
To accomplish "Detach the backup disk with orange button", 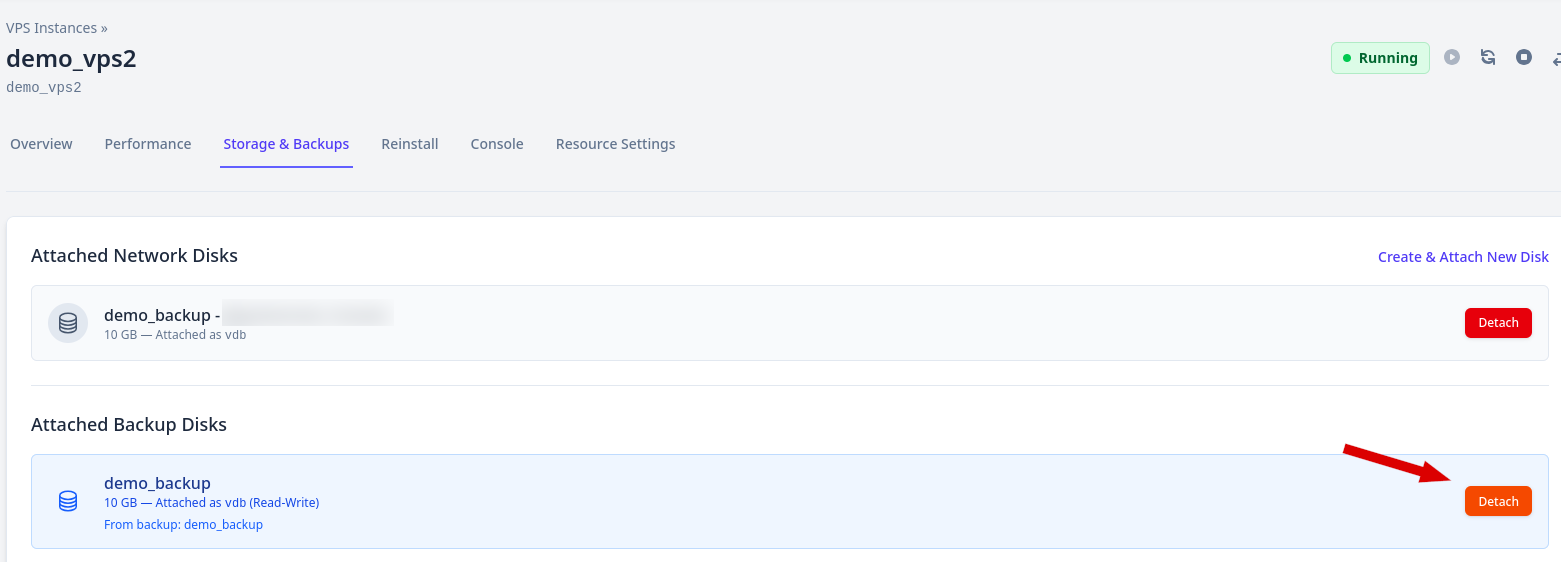I will tap(1498, 501).
